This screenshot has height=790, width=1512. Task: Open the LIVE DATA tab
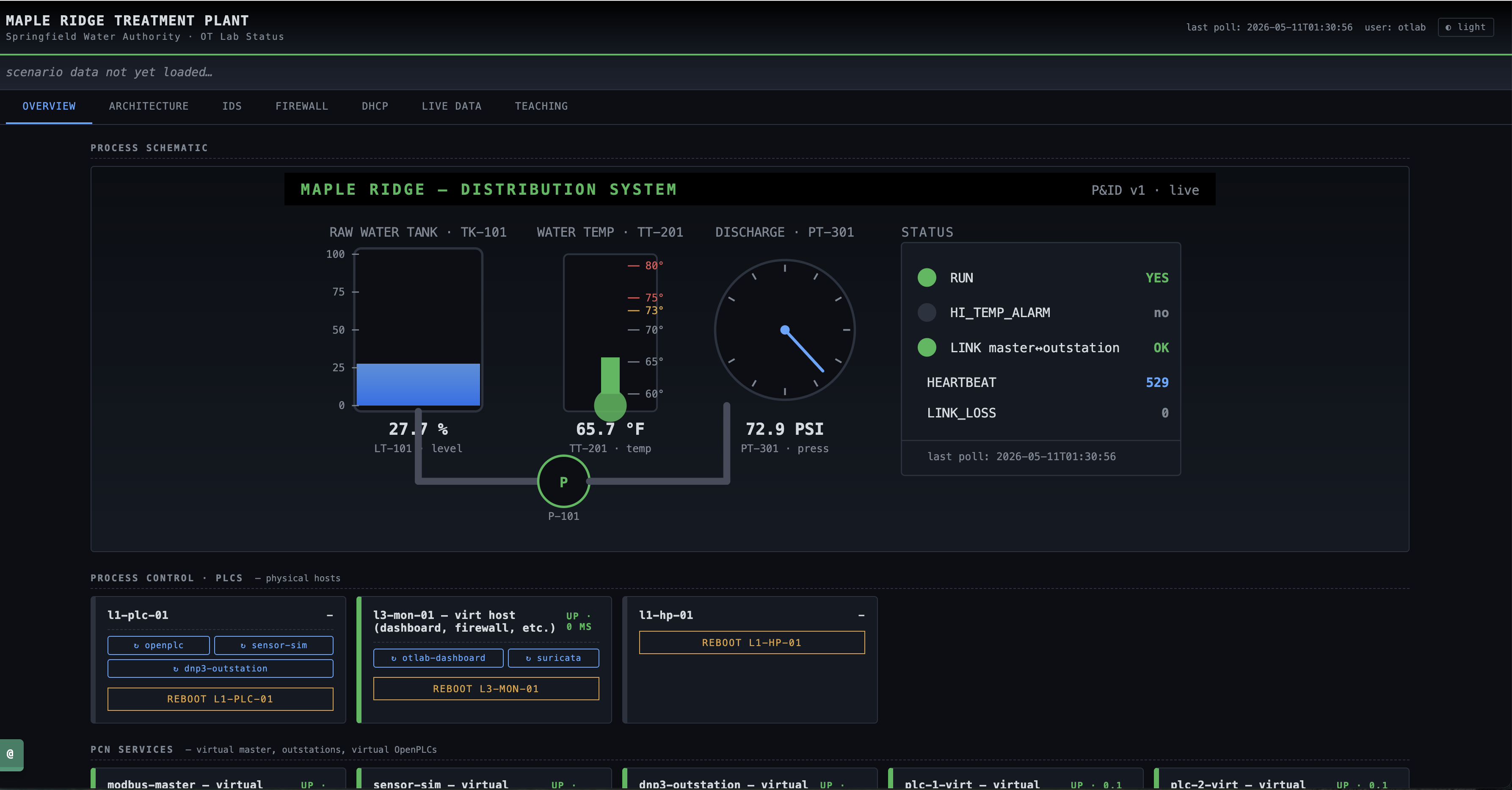451,106
